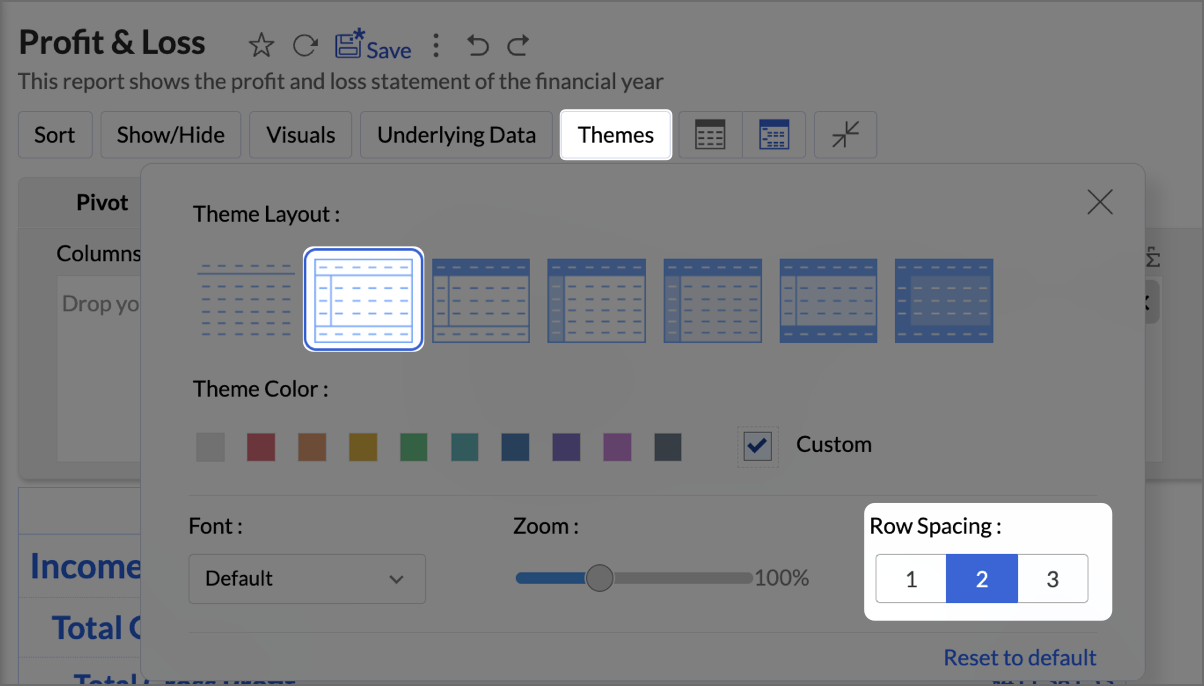Open the Sort options
This screenshot has height=686, width=1204.
point(55,135)
